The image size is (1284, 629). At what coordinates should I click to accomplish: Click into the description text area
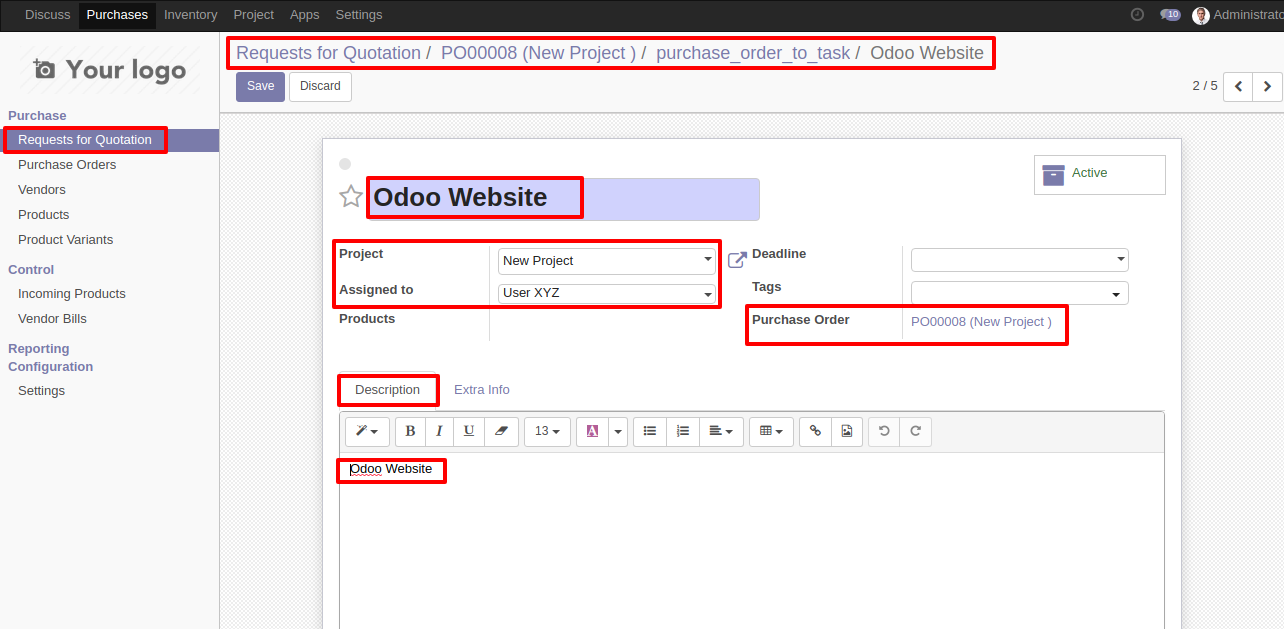point(752,540)
